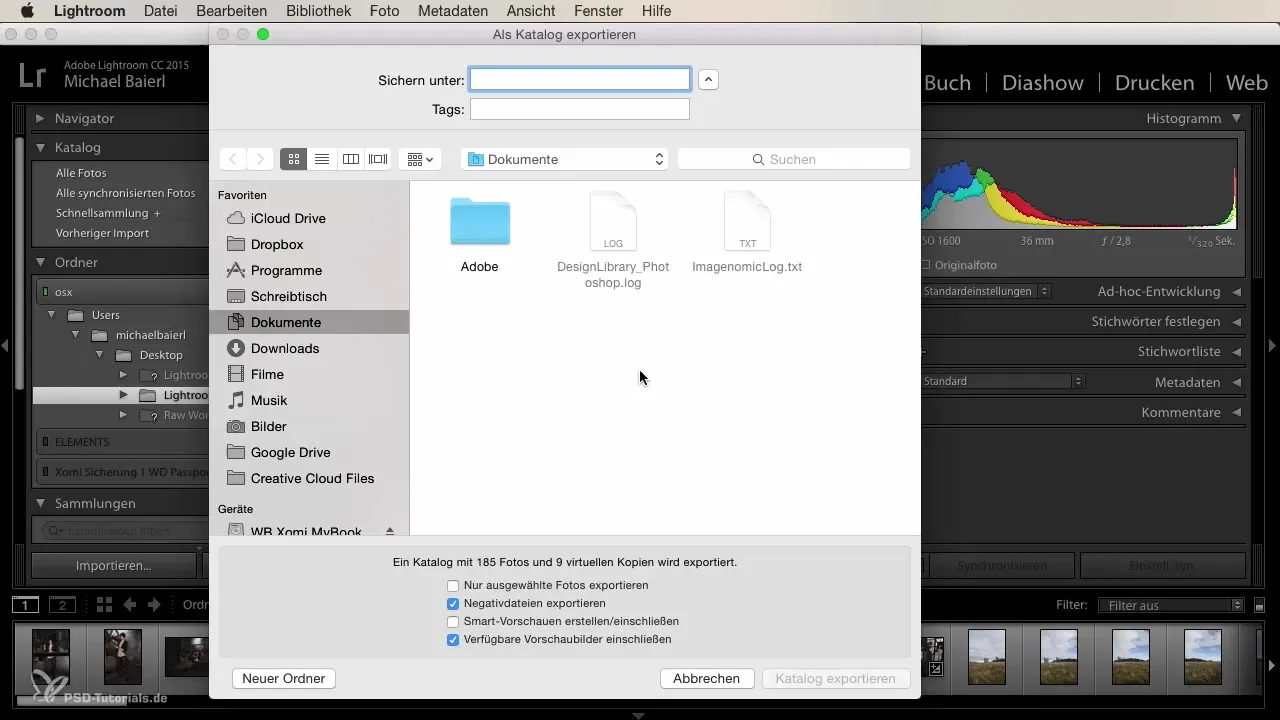The height and width of the screenshot is (720, 1280).
Task: Open Metadaten menu in menu bar
Action: pyautogui.click(x=454, y=11)
